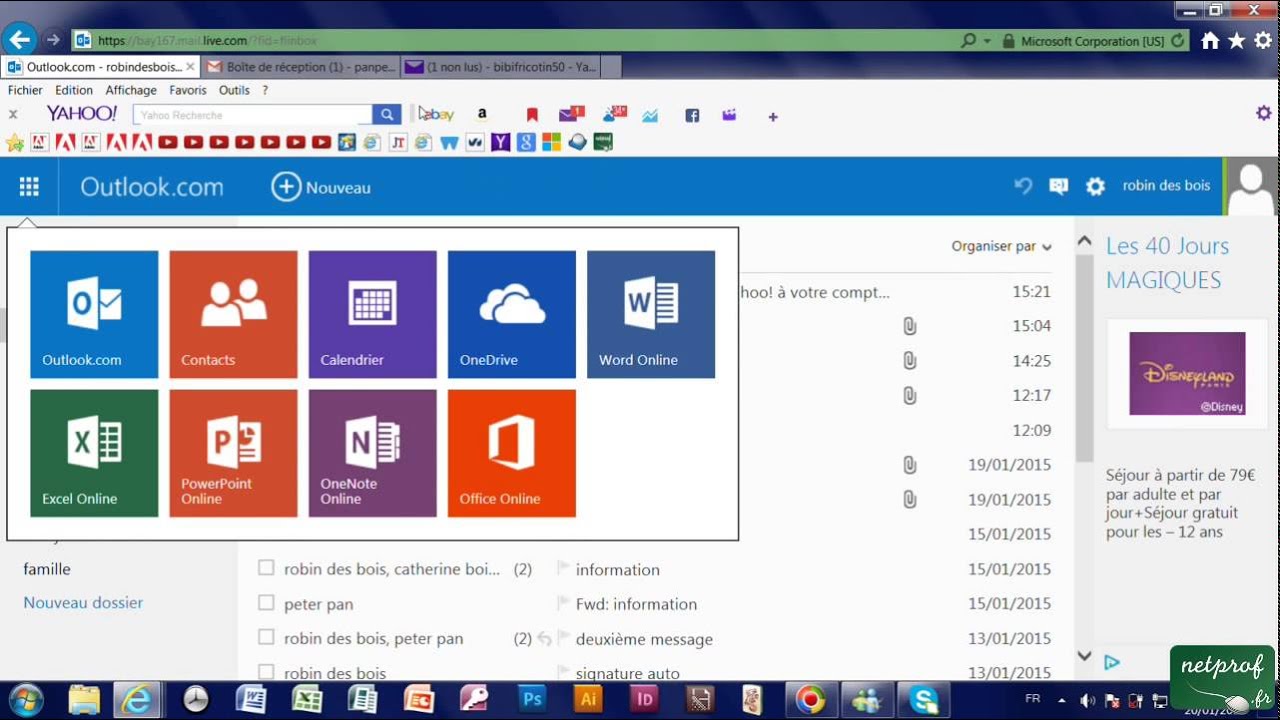This screenshot has width=1280, height=720.
Task: Click the Windows Start button
Action: (26, 699)
